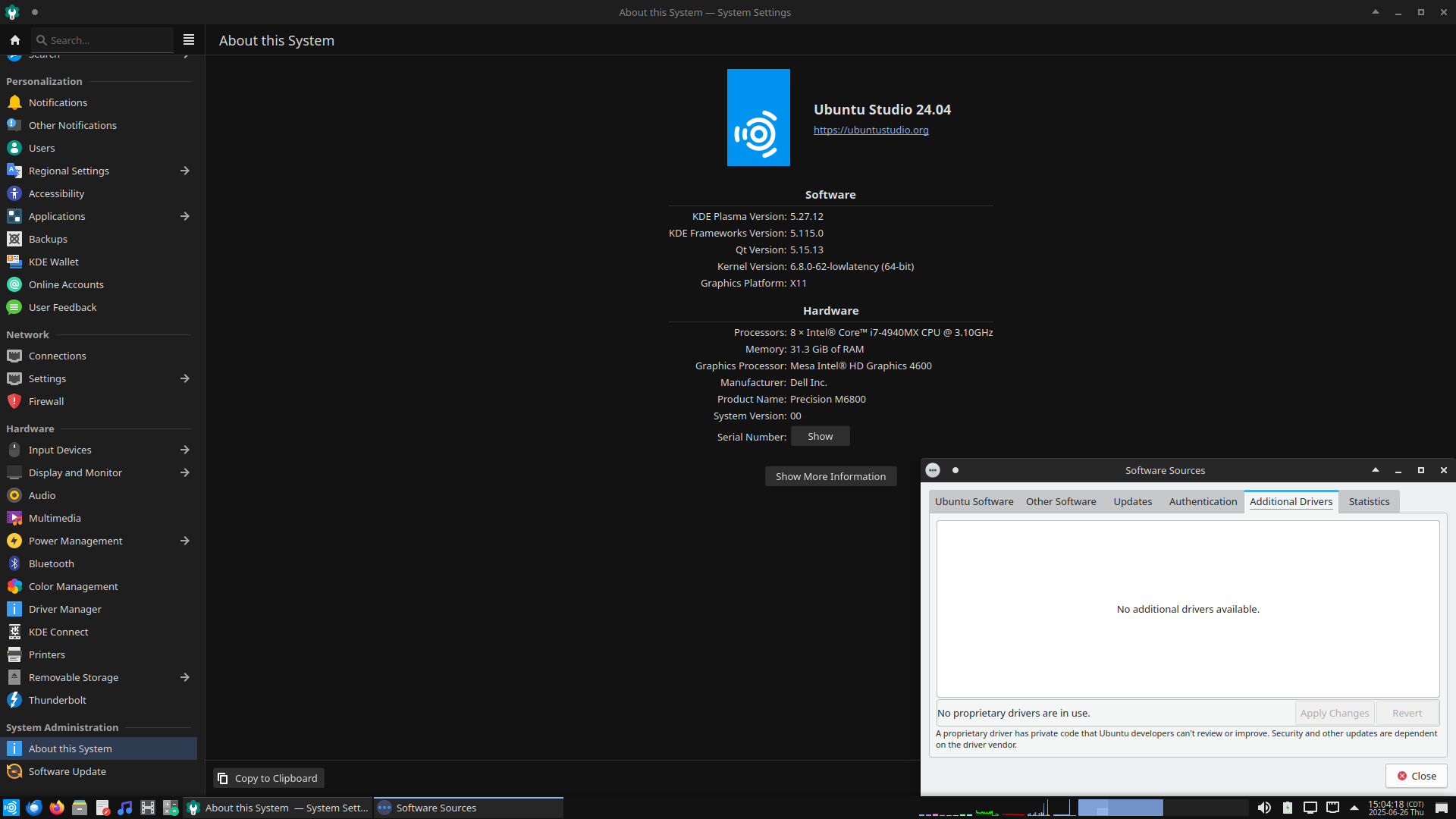Switch to the Statistics tab
1456x819 pixels.
[x=1369, y=501]
